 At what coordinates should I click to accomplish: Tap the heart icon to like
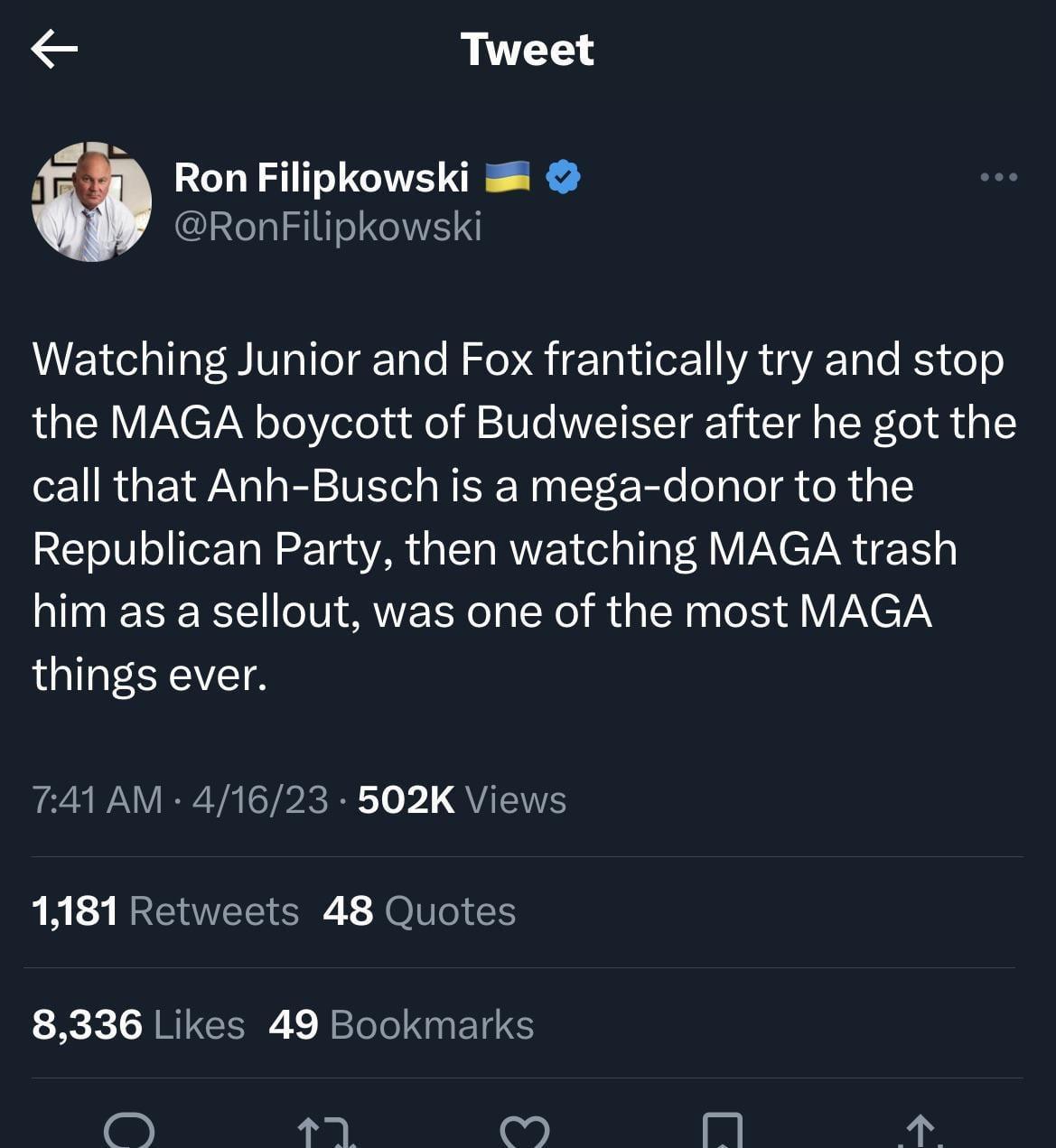pos(528,1131)
